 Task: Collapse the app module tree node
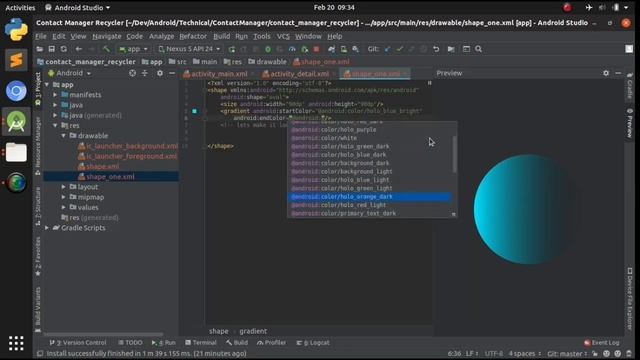47,84
